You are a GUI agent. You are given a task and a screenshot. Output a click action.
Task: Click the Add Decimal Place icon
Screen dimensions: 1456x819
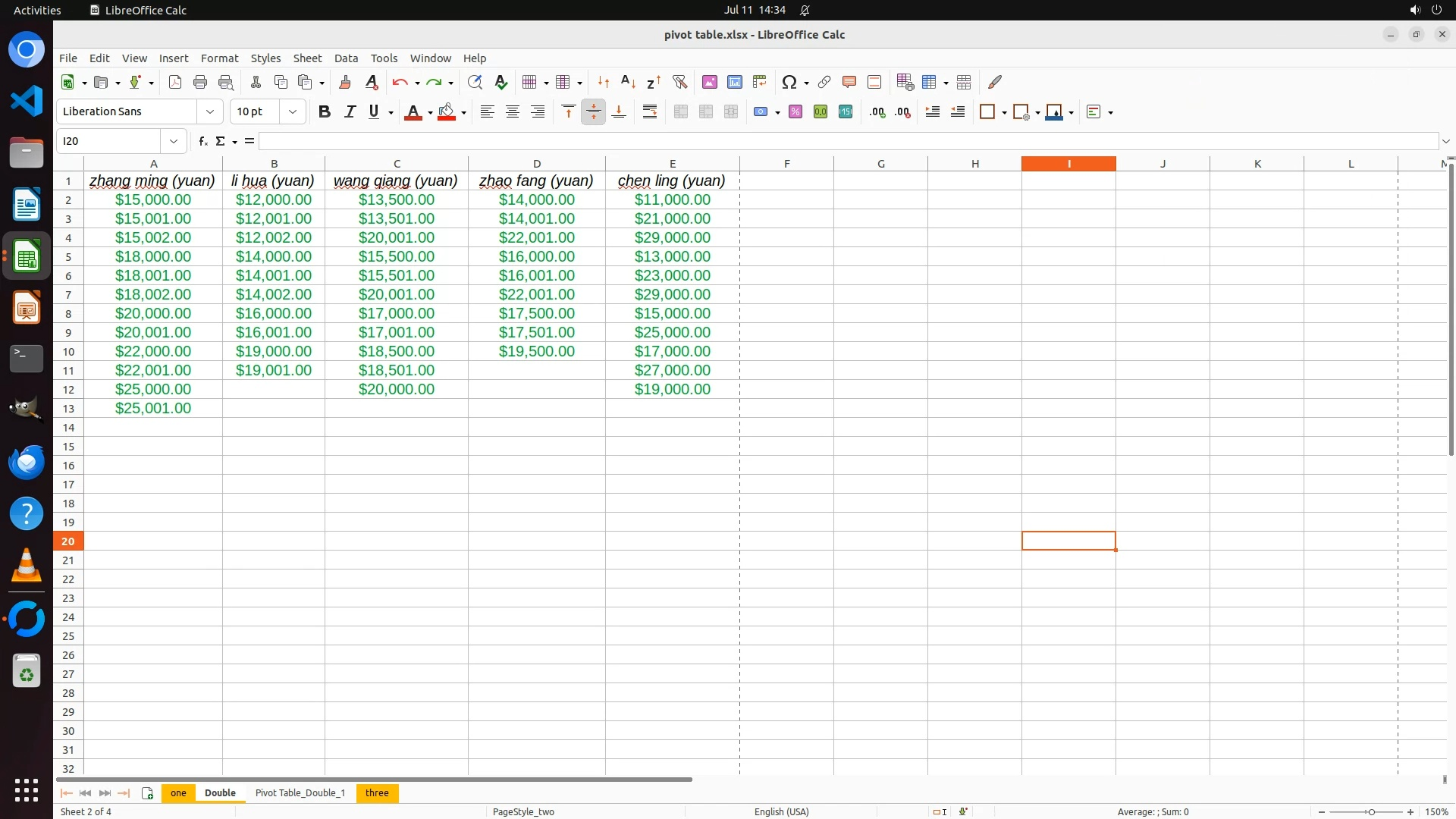point(877,111)
